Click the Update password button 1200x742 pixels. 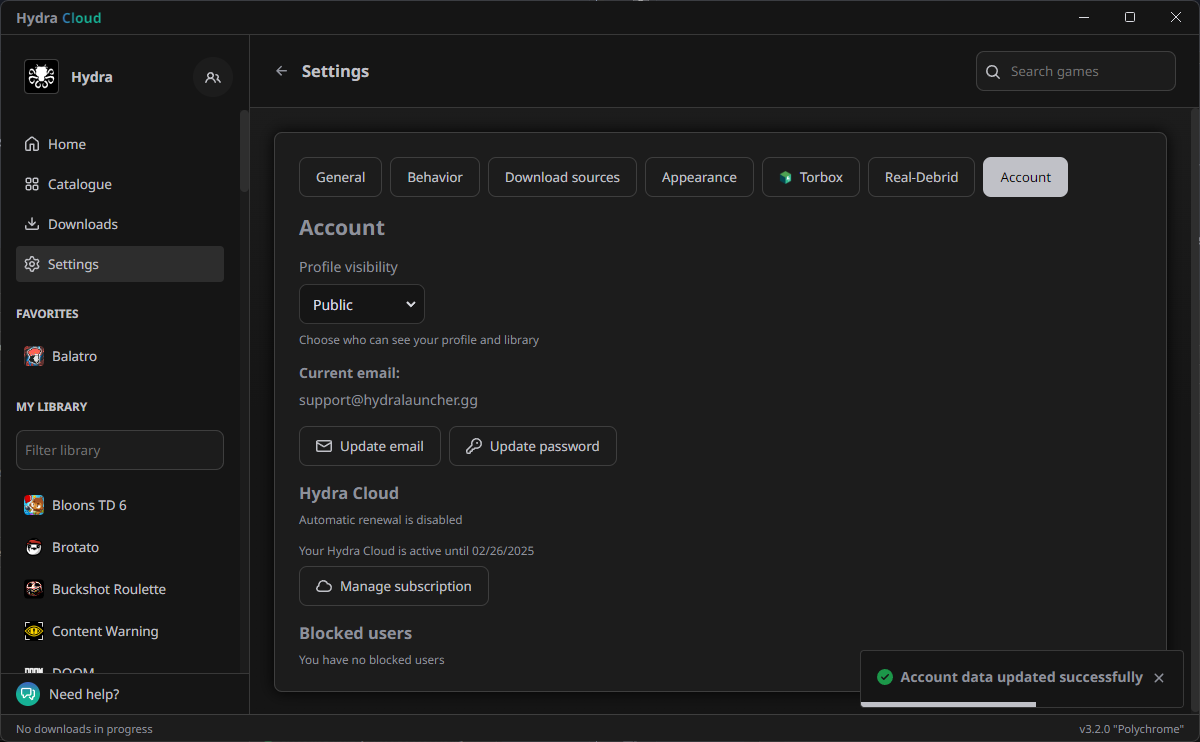(x=532, y=446)
